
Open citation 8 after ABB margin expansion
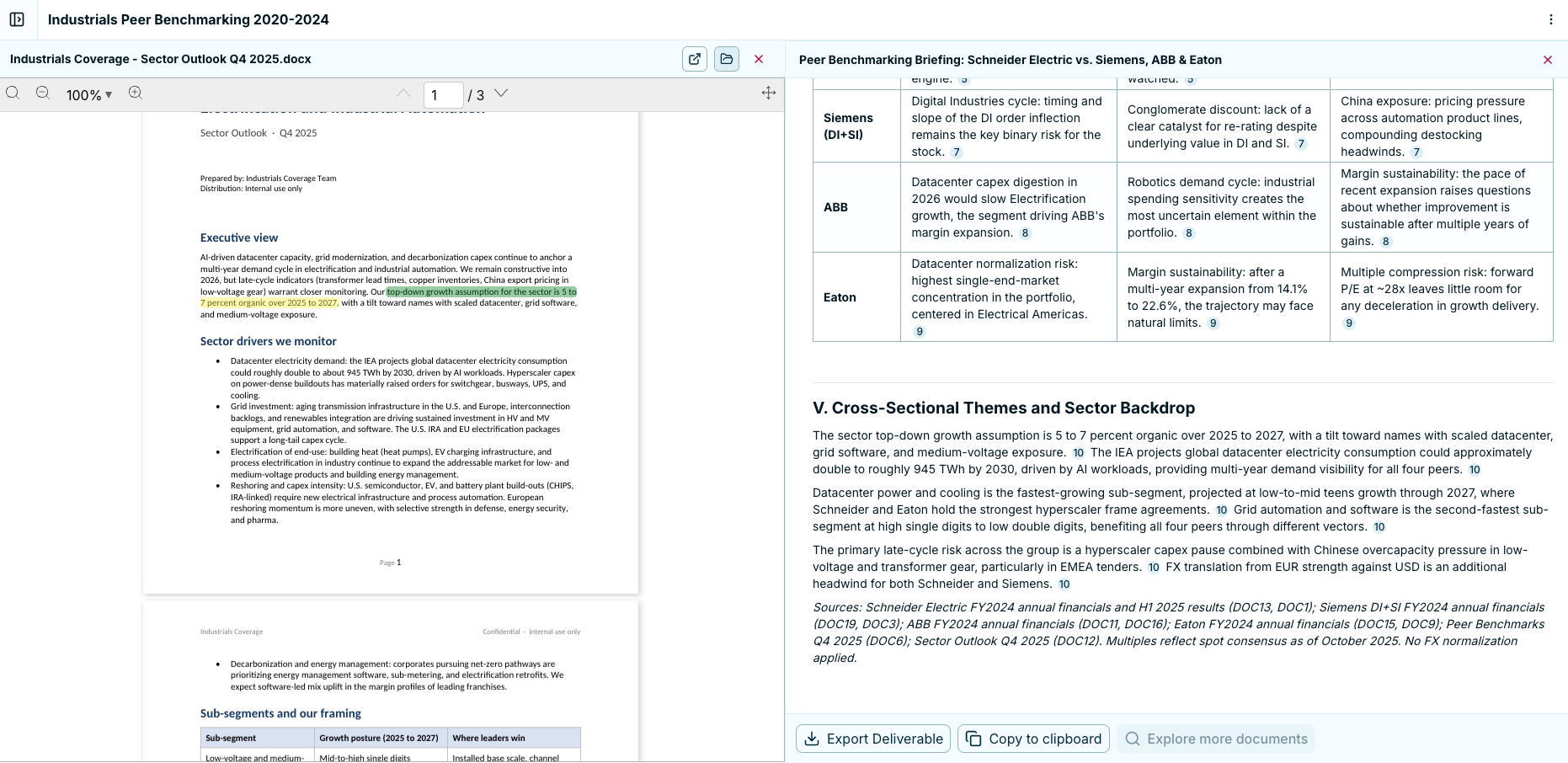pos(1025,233)
